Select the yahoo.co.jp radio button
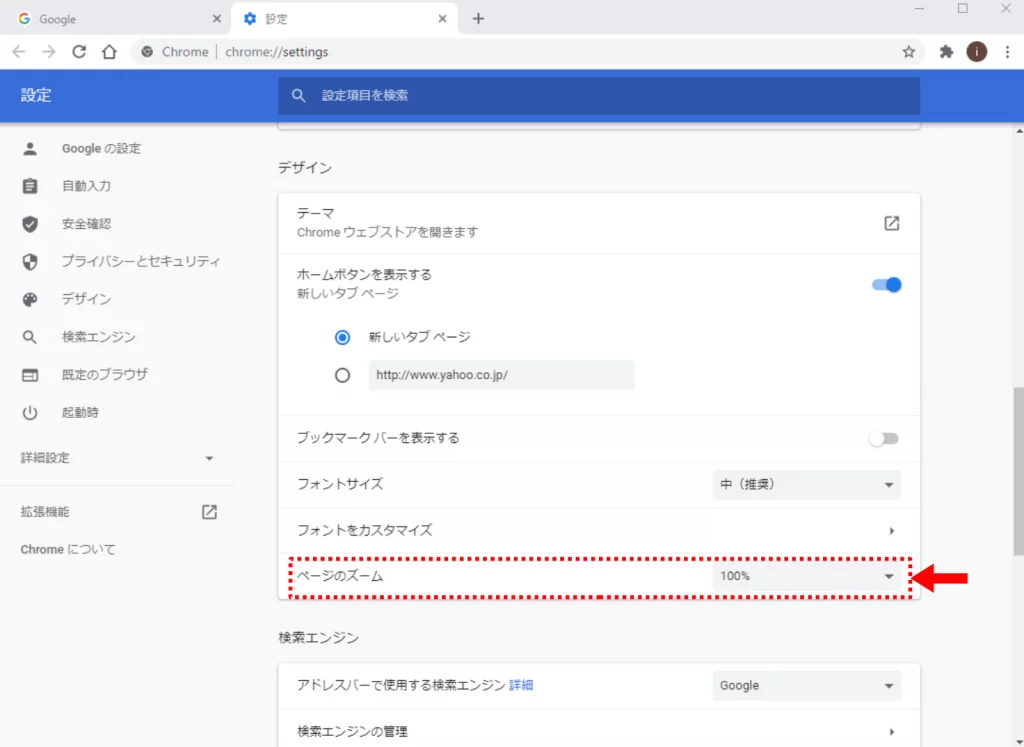 coord(343,376)
